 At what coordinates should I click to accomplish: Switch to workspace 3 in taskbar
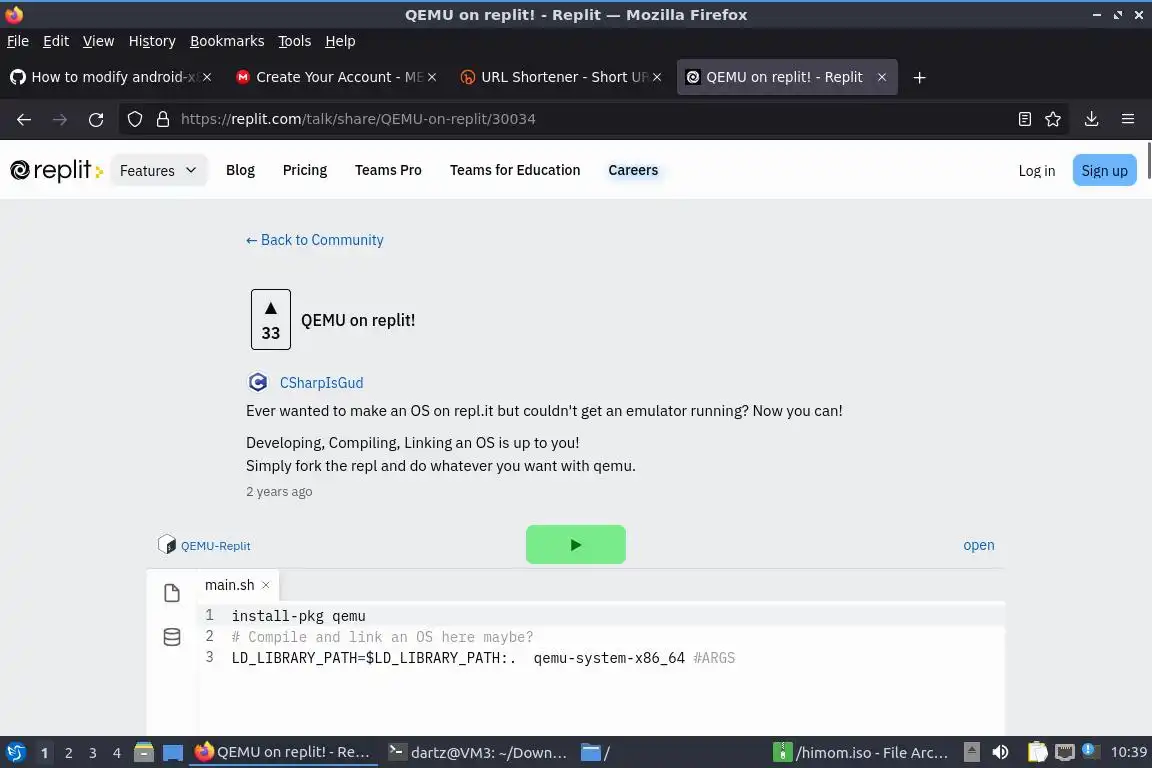click(93, 753)
